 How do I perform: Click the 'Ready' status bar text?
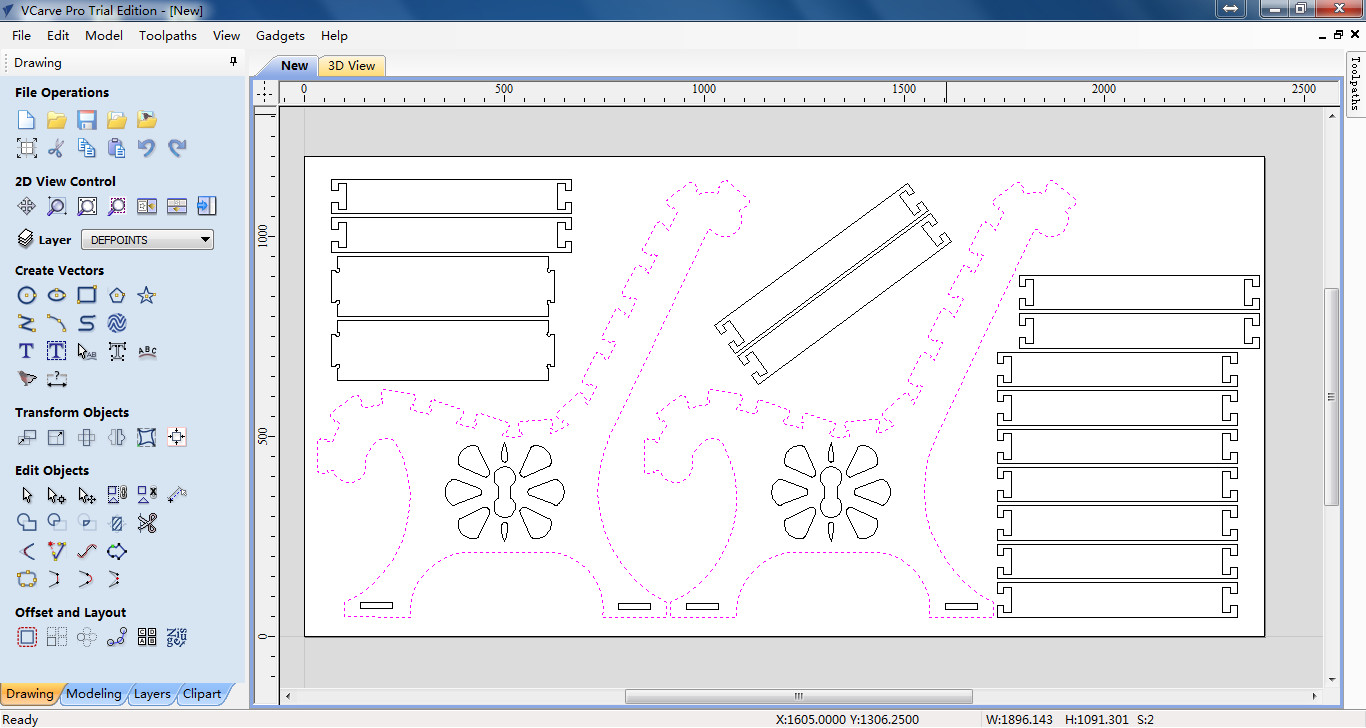20,719
